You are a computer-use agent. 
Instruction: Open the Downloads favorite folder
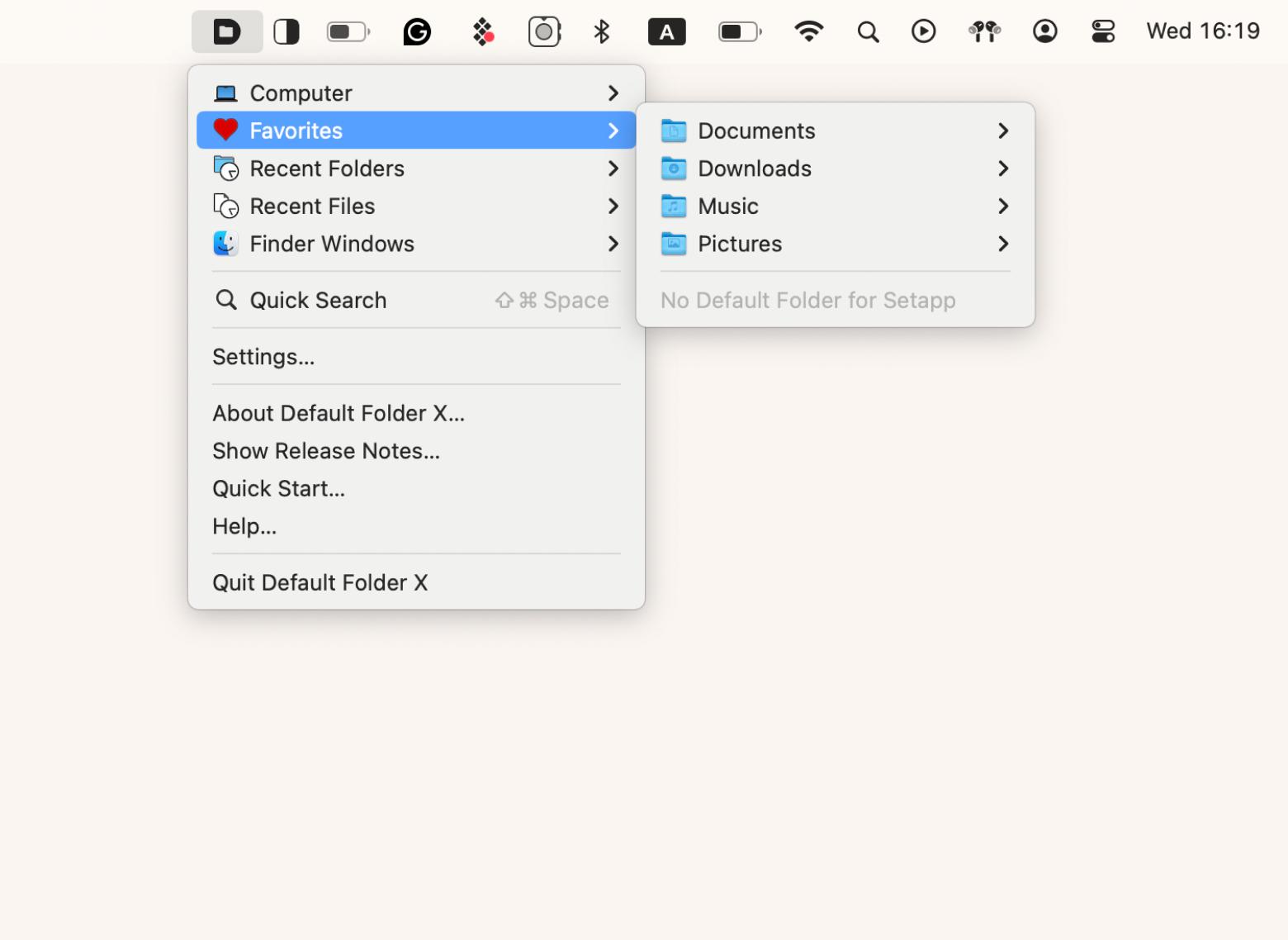pos(836,169)
